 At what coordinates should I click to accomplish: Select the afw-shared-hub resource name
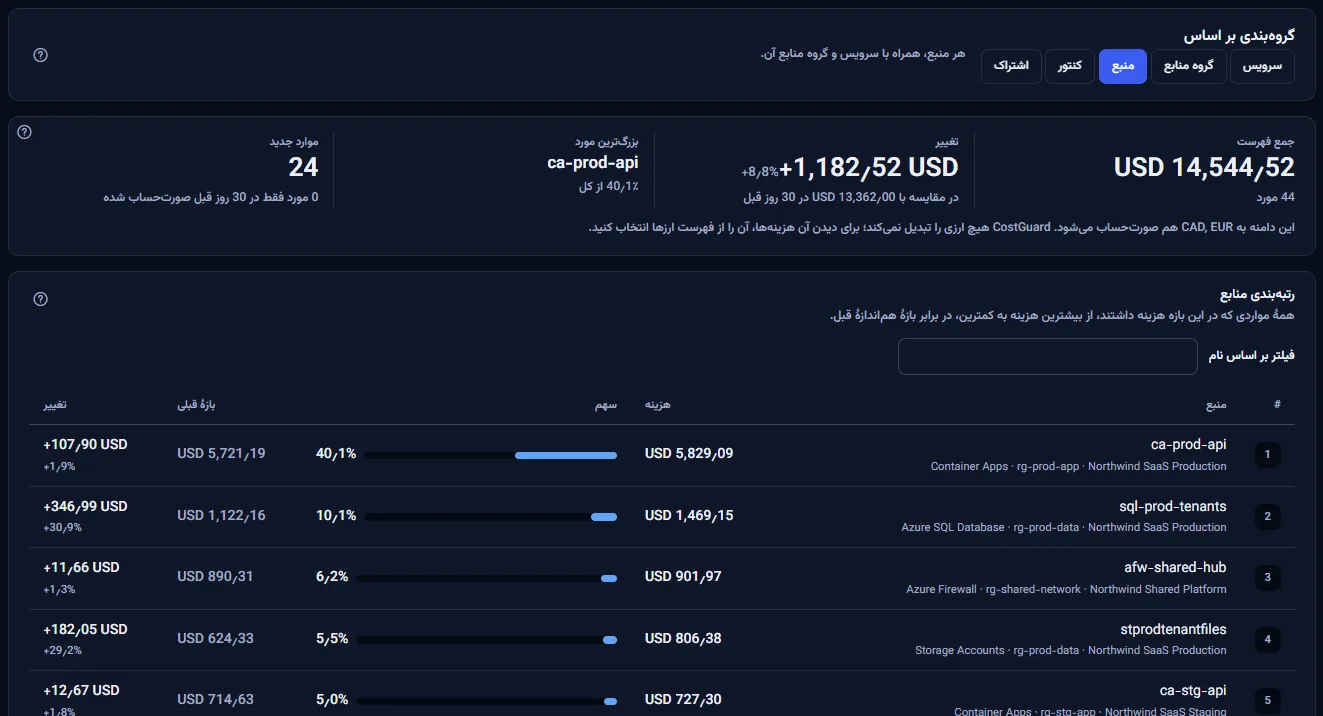coord(1175,567)
